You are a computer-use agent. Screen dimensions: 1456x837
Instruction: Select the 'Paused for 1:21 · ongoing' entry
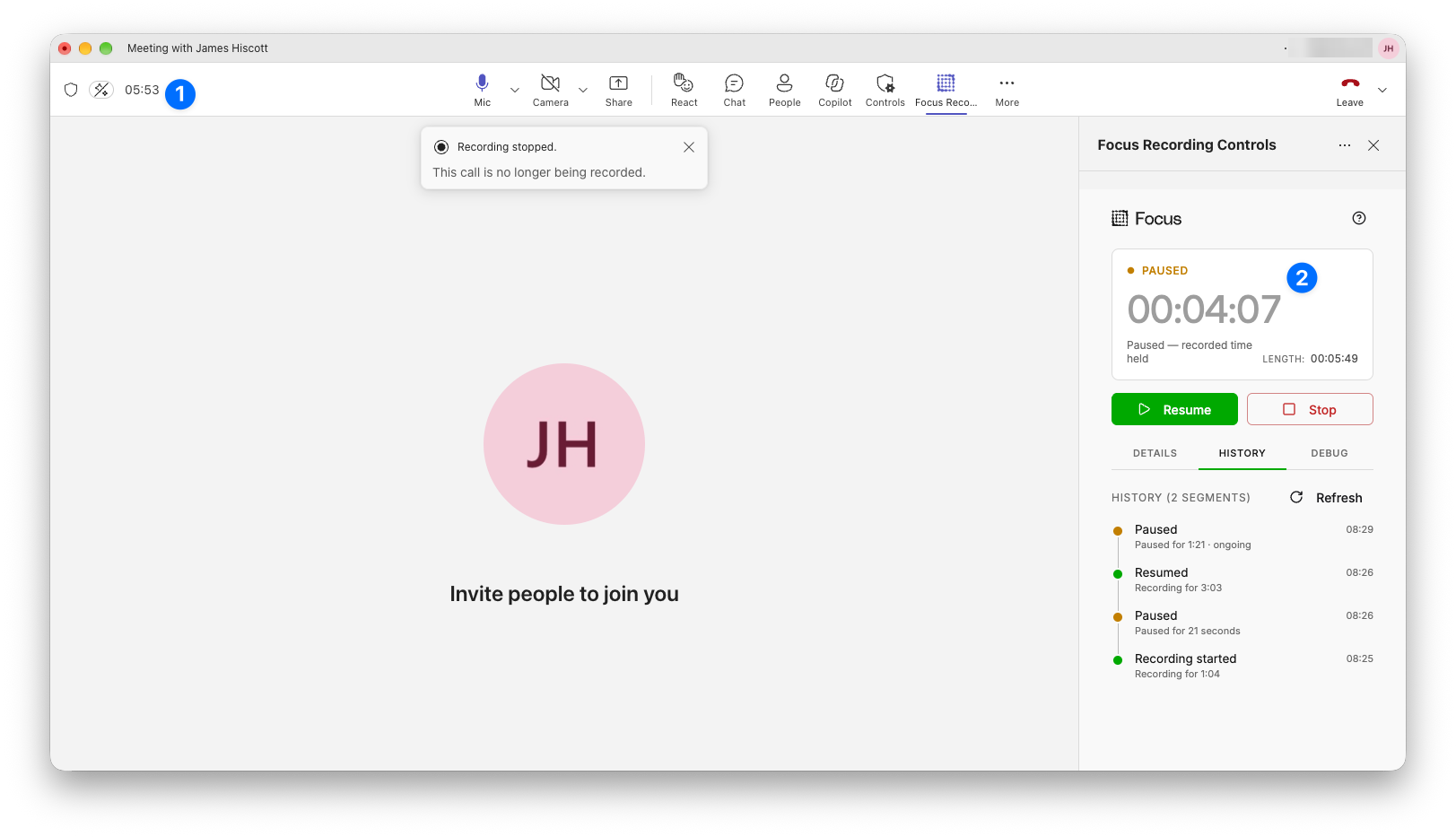[1242, 536]
